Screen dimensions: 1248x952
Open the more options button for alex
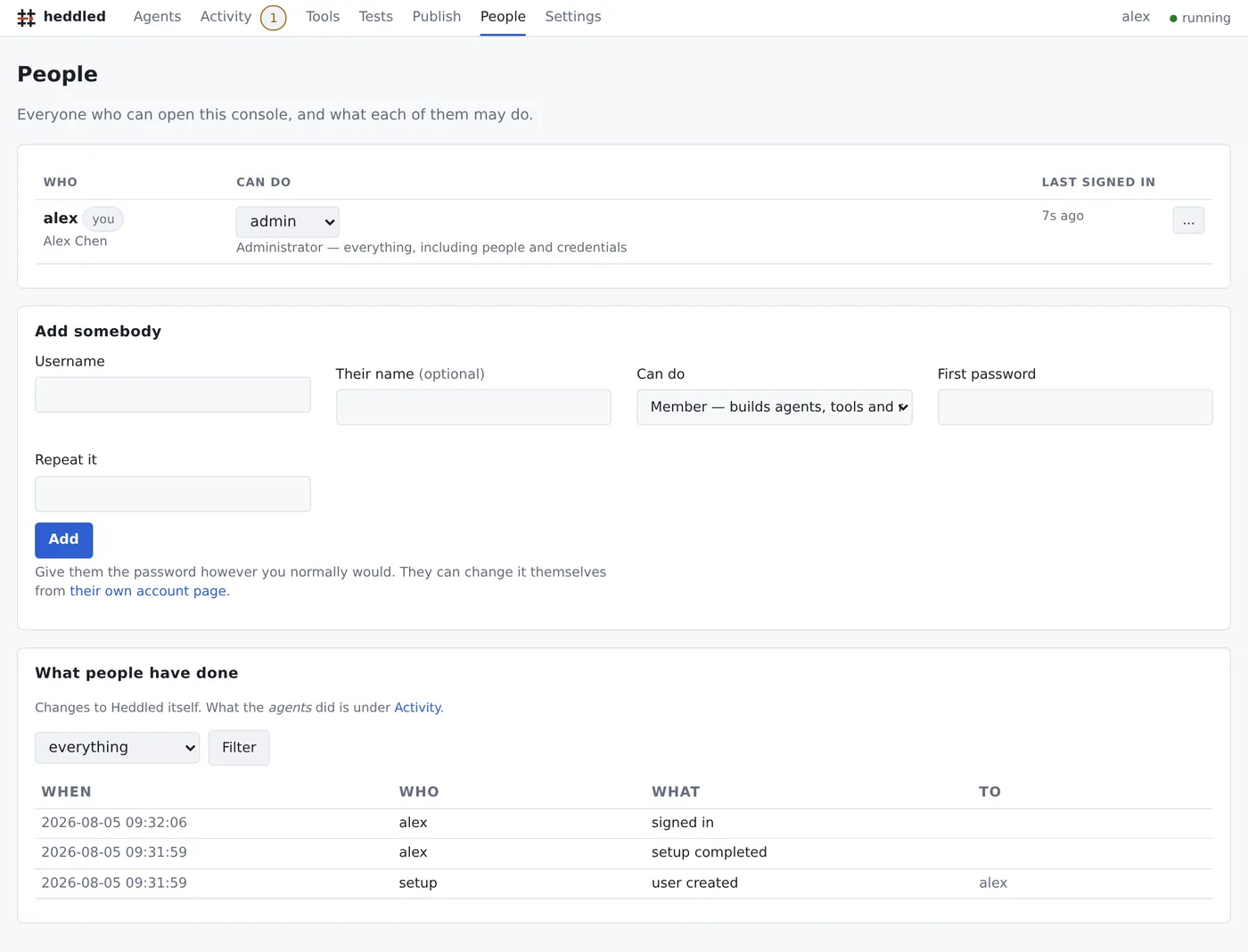click(x=1188, y=220)
